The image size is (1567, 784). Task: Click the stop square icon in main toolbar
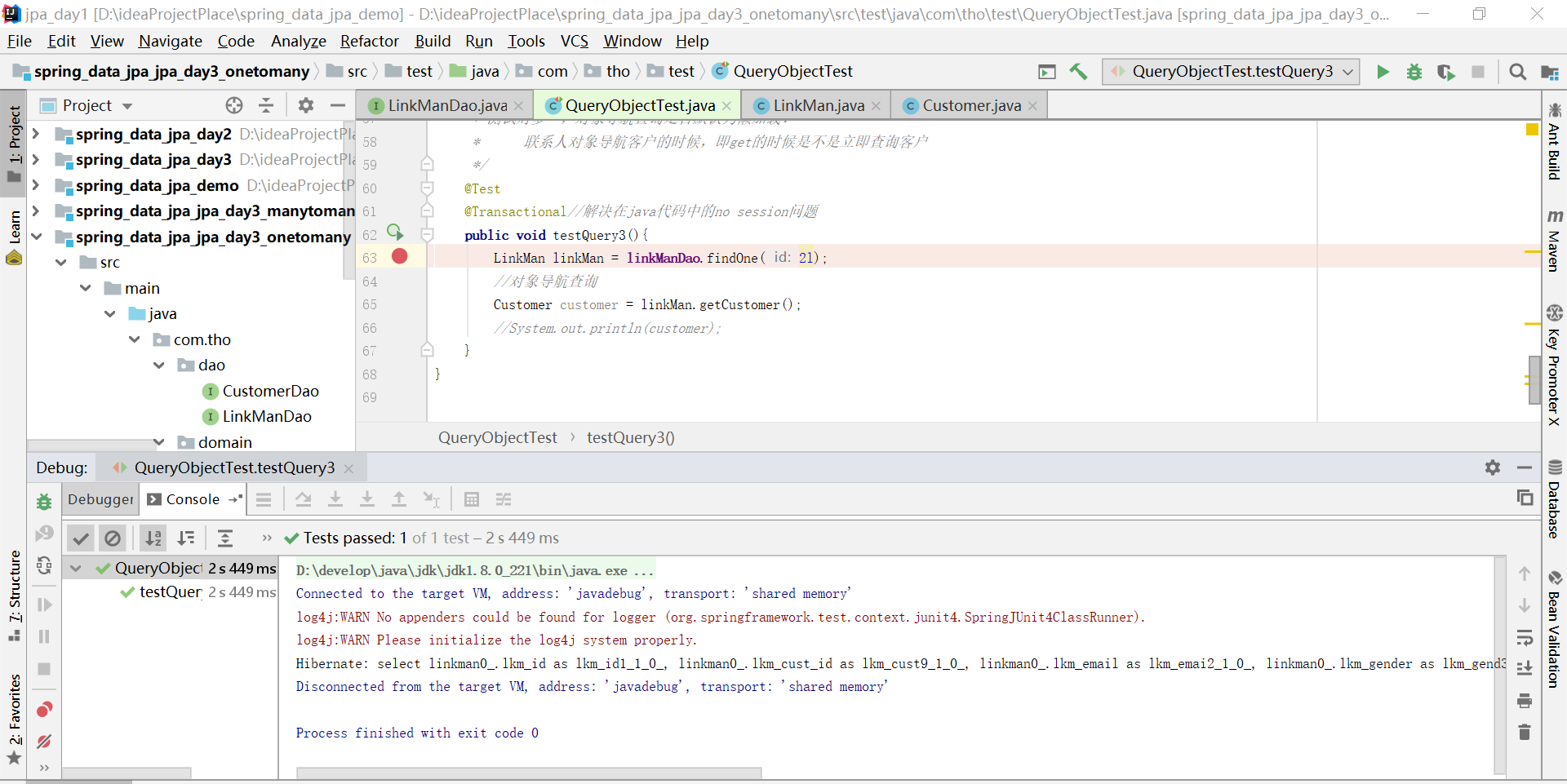tap(1477, 72)
